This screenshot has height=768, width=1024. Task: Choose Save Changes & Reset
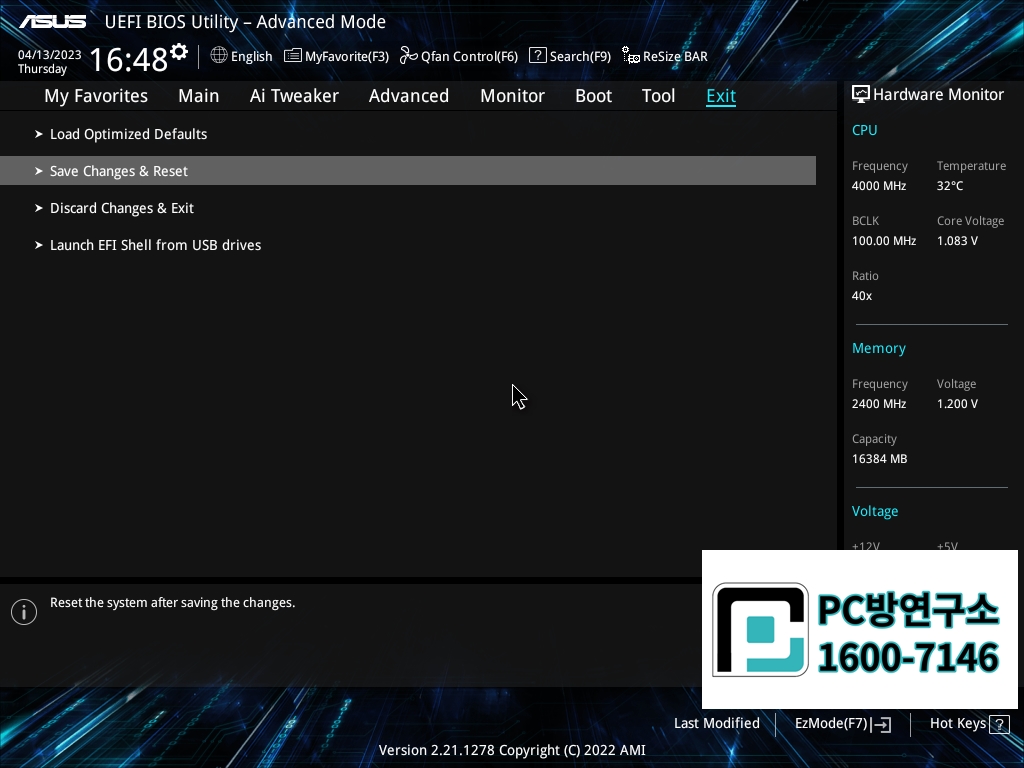[x=408, y=170]
